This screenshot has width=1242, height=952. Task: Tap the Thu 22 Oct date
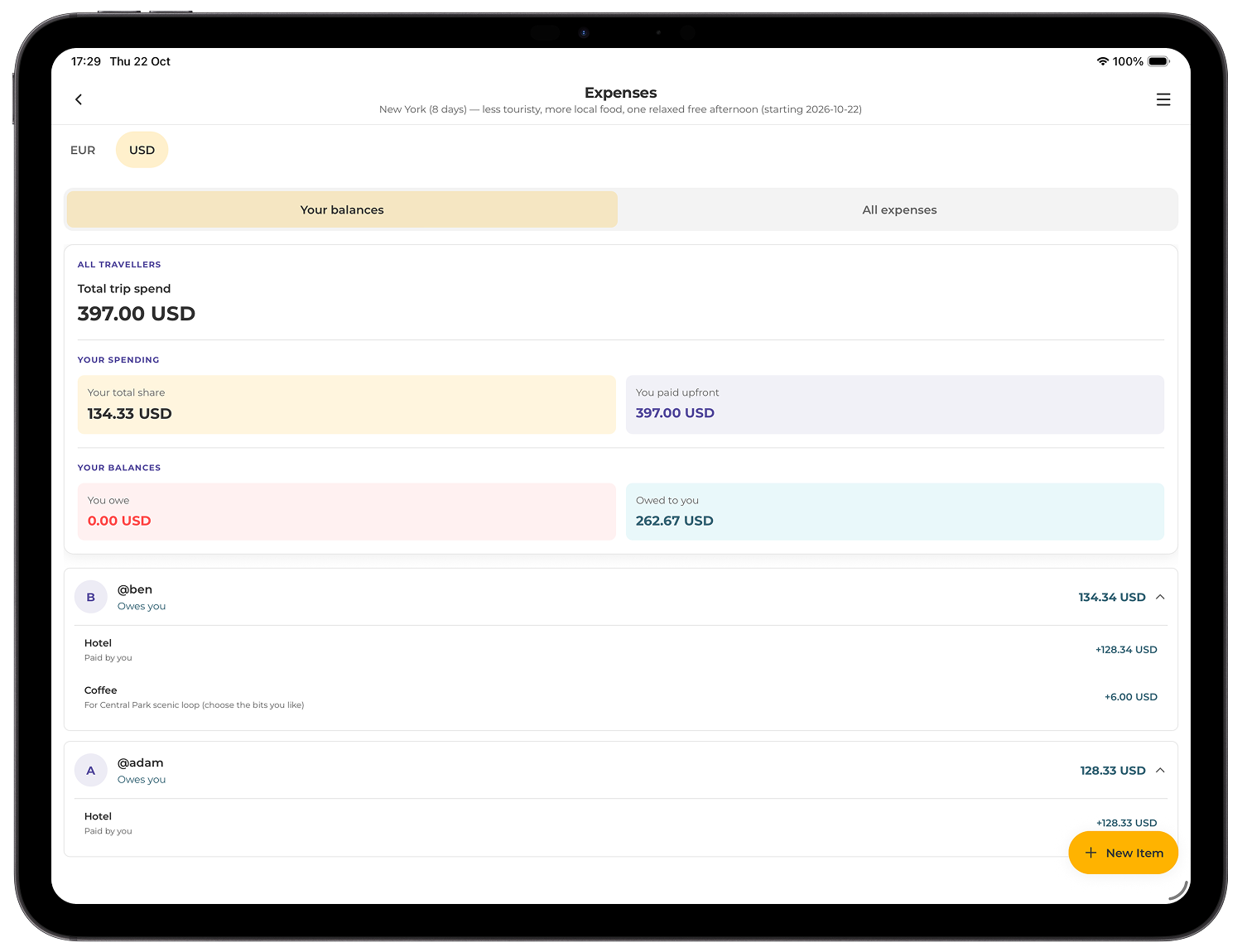[140, 61]
